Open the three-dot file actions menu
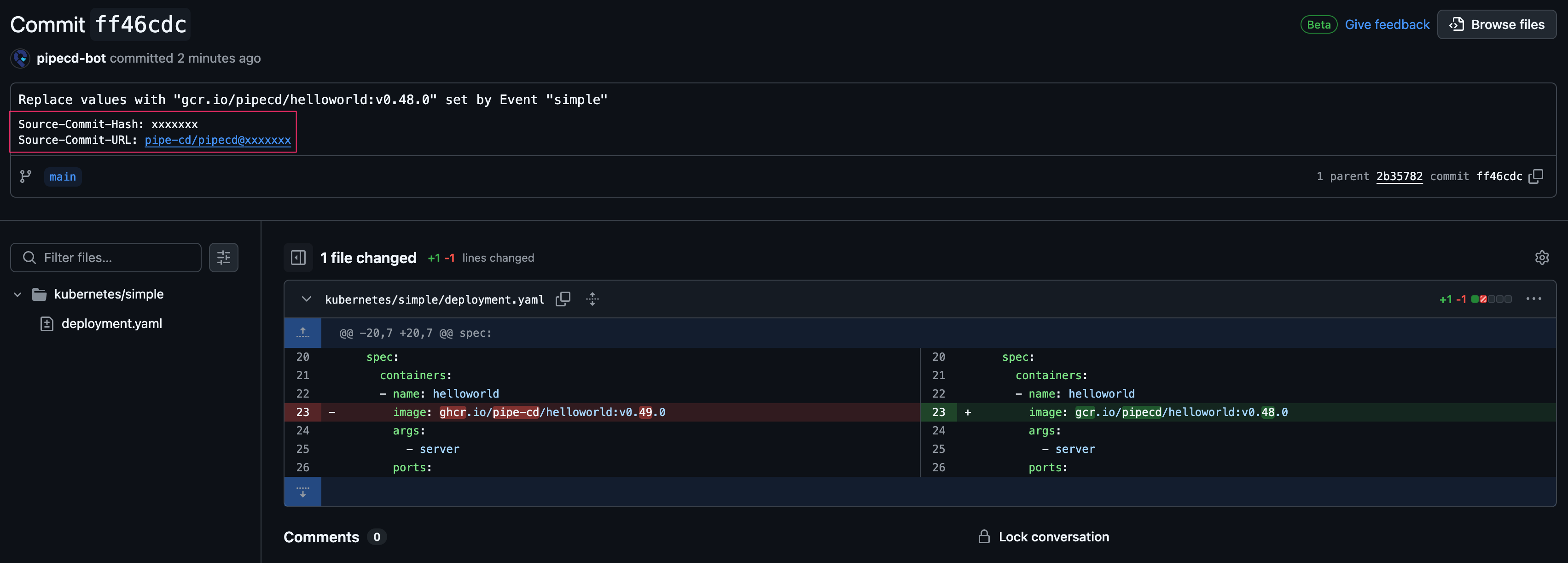The width and height of the screenshot is (1568, 563). coord(1533,299)
